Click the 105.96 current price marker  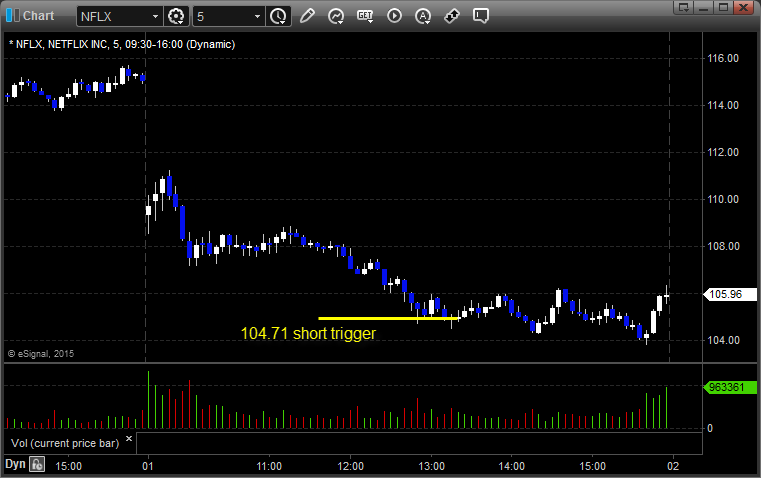(x=724, y=295)
